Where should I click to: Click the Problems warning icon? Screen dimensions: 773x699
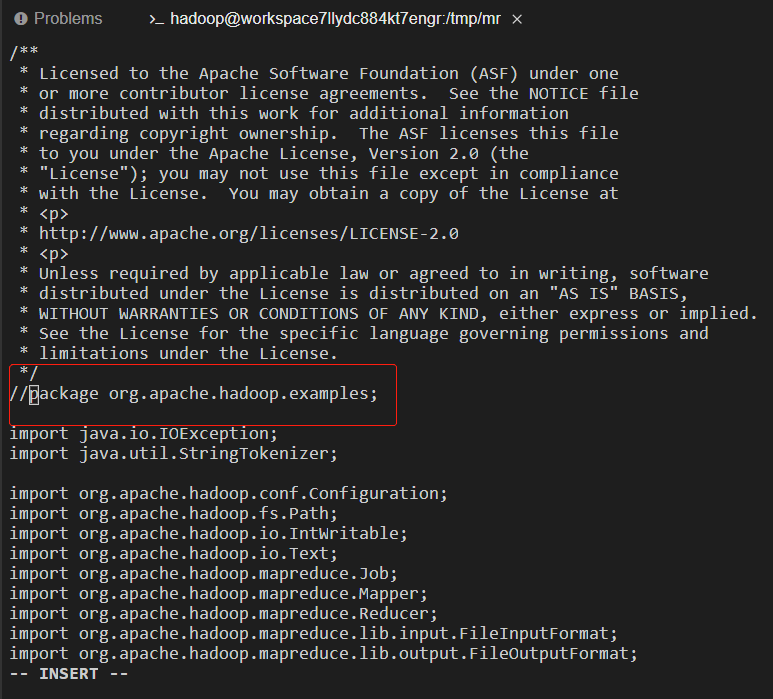click(x=21, y=19)
